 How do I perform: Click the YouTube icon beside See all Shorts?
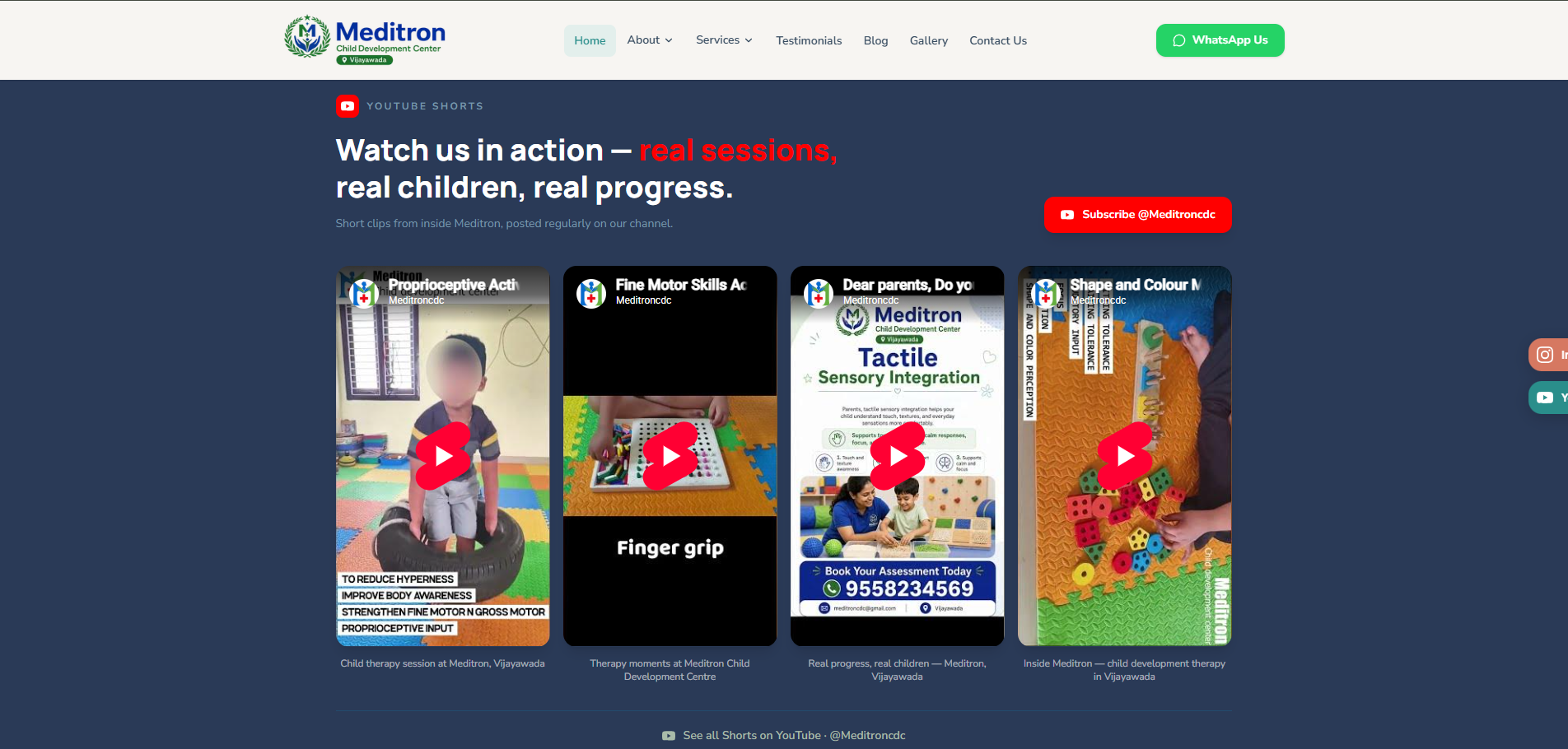[669, 736]
